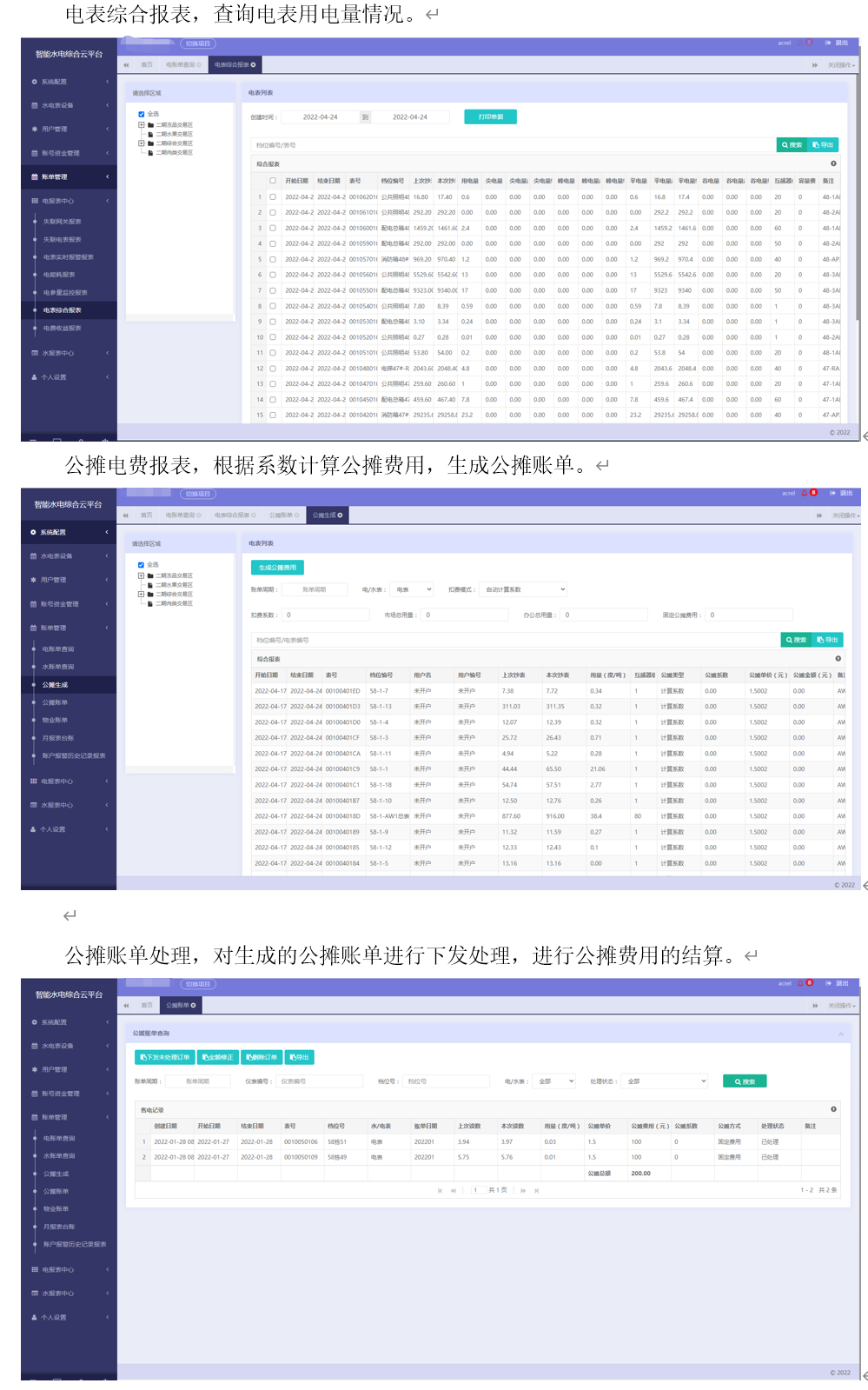Open 电/水表 dropdown in 公摊生成 screenshot
Image resolution: width=868 pixels, height=1390 pixels.
click(x=412, y=589)
